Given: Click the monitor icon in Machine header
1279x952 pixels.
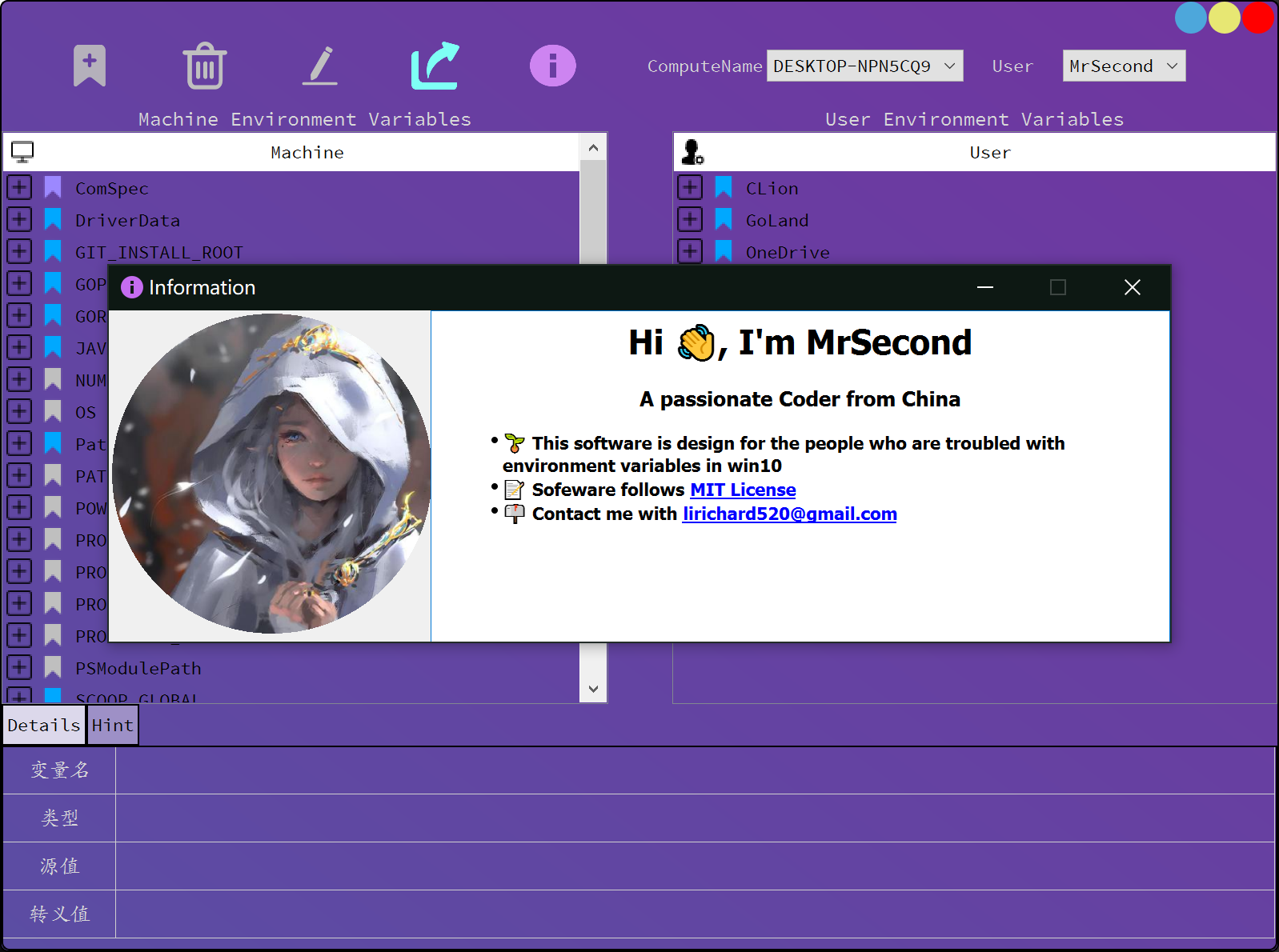Looking at the screenshot, I should tap(22, 152).
